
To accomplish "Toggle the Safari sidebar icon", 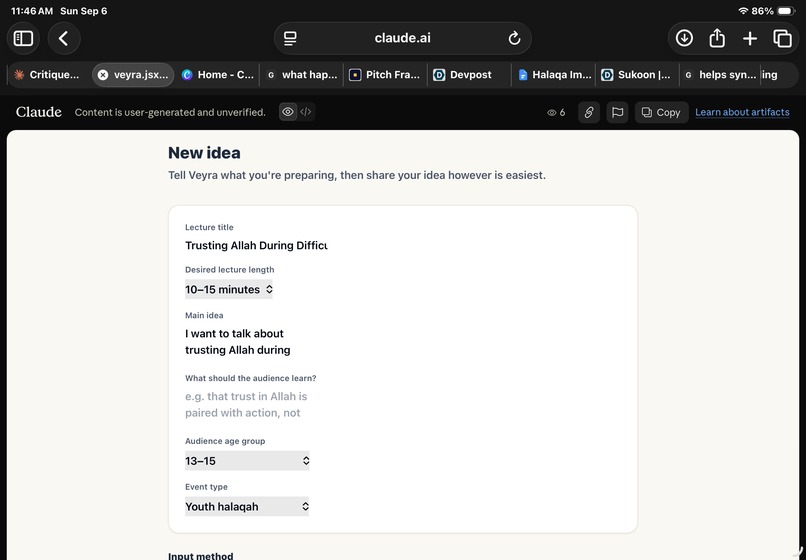I will (23, 39).
